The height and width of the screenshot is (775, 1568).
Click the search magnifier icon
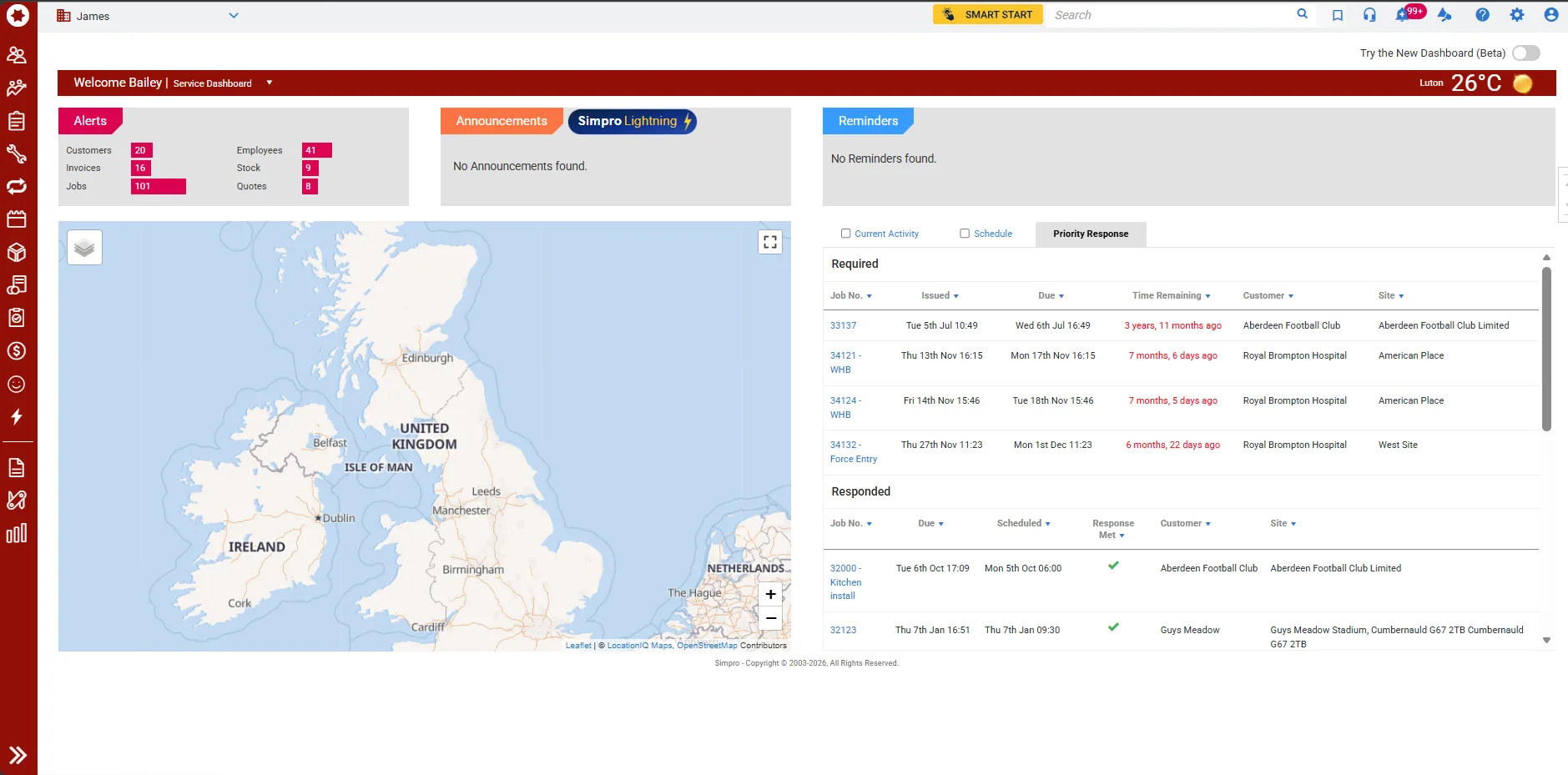click(1302, 14)
